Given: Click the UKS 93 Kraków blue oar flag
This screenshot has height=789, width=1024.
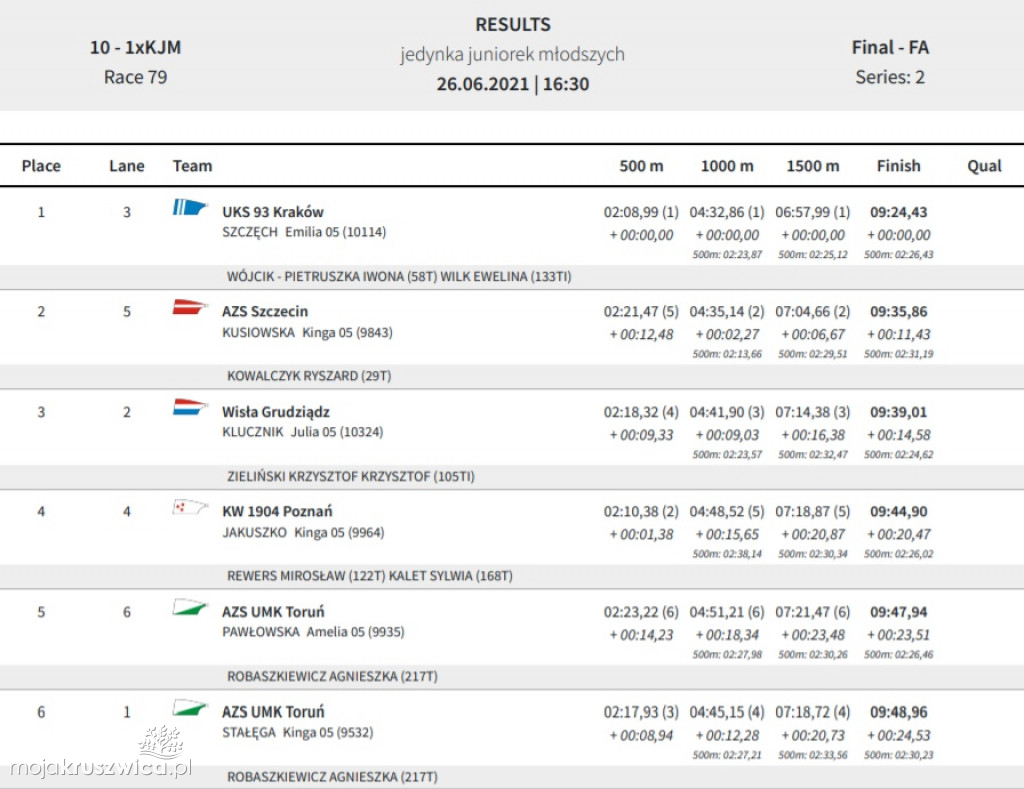Looking at the screenshot, I should point(189,208).
